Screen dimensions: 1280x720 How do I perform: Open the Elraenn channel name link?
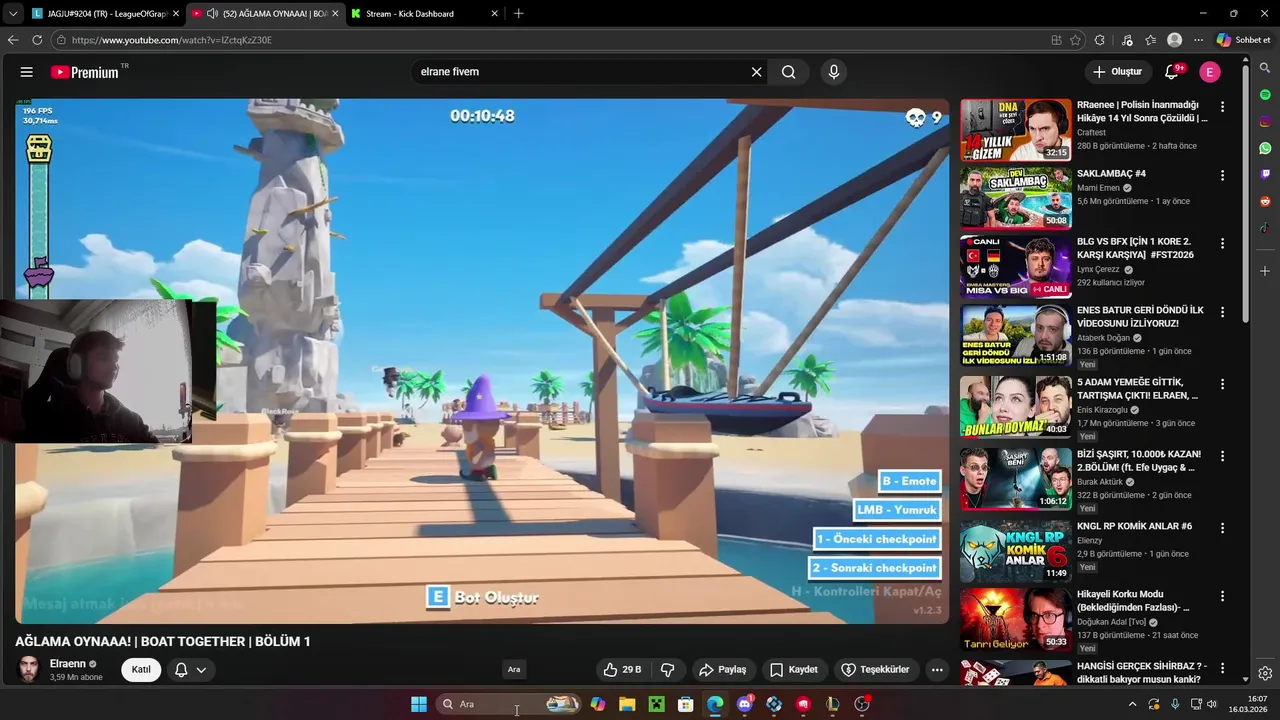68,664
